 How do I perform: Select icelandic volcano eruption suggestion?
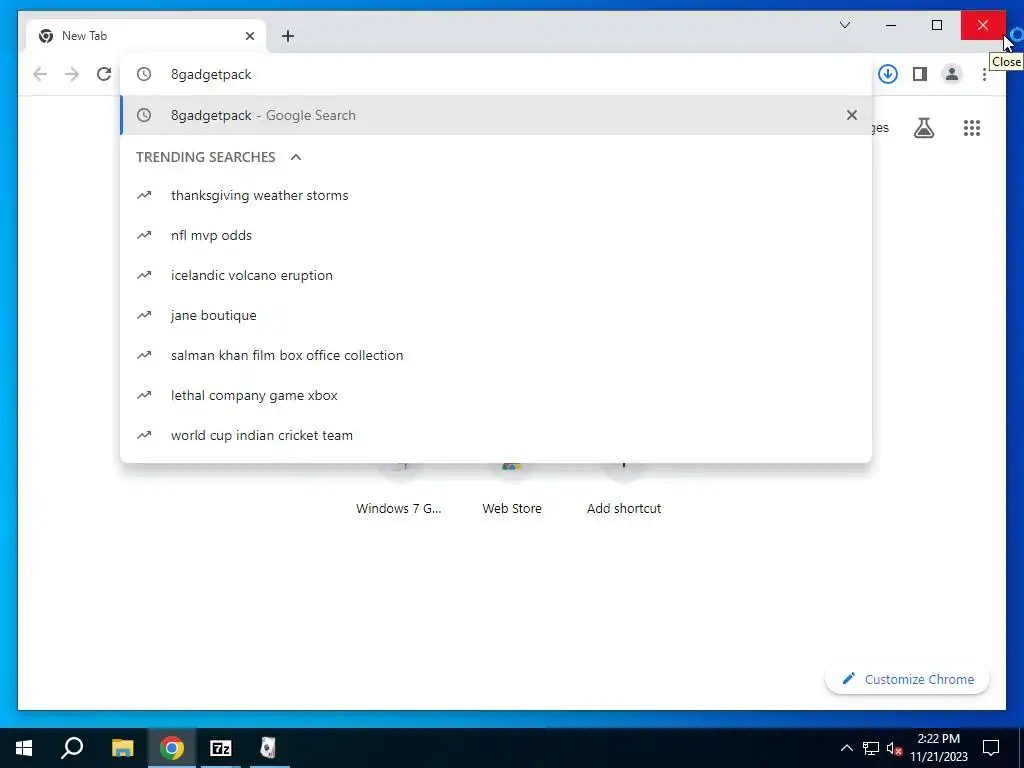tap(496, 275)
